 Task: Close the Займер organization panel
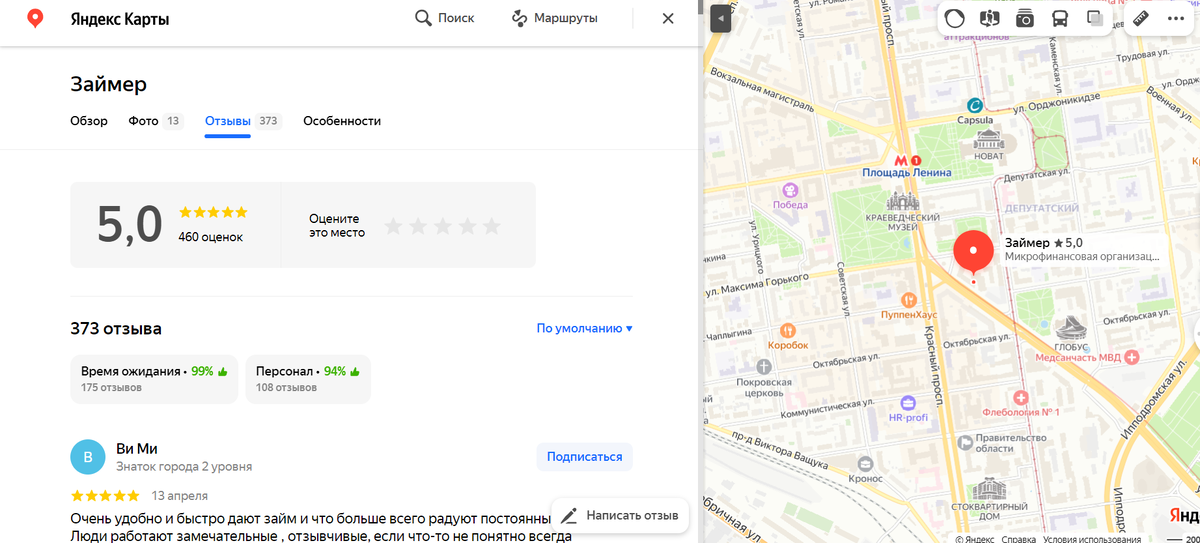click(668, 18)
